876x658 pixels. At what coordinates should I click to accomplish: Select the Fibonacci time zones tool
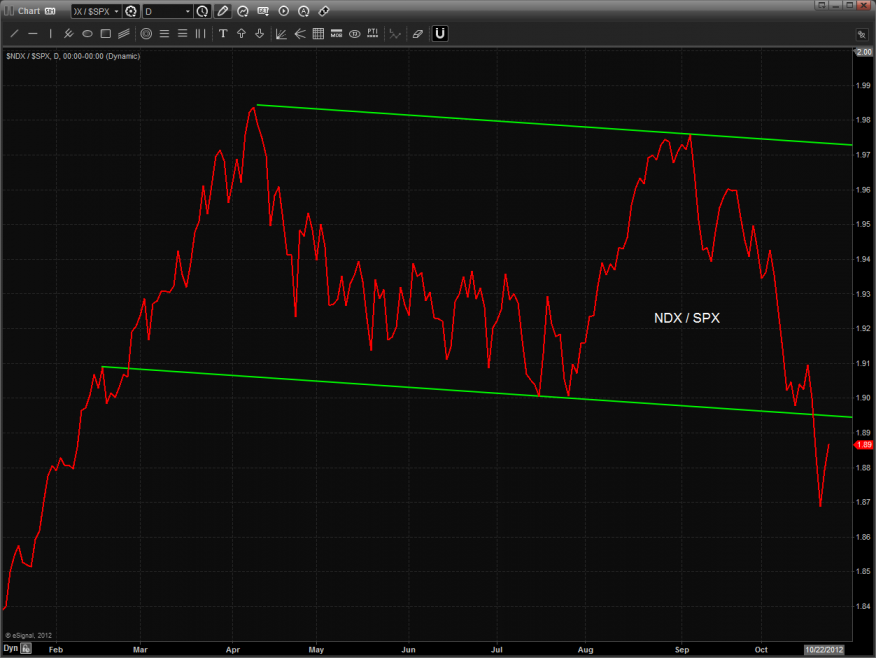click(200, 34)
